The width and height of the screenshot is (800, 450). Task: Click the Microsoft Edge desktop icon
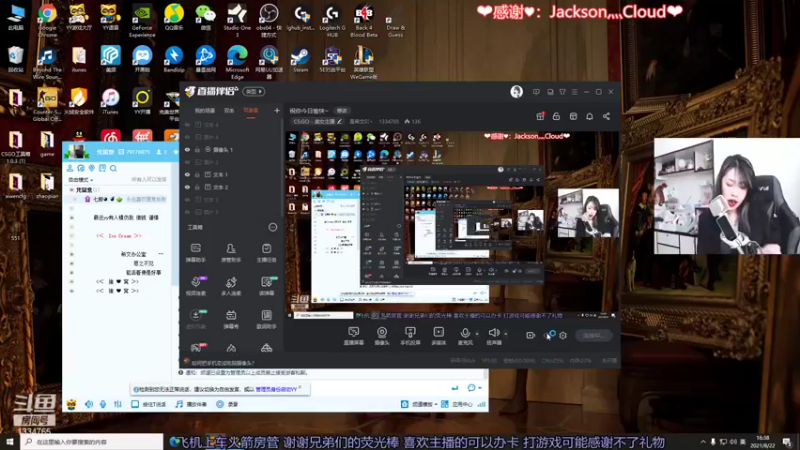pos(237,62)
